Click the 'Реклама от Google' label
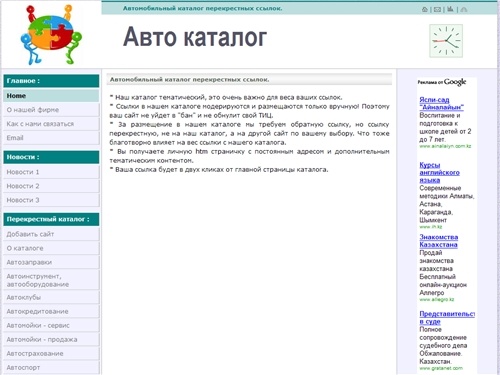500x375 pixels. 442,82
